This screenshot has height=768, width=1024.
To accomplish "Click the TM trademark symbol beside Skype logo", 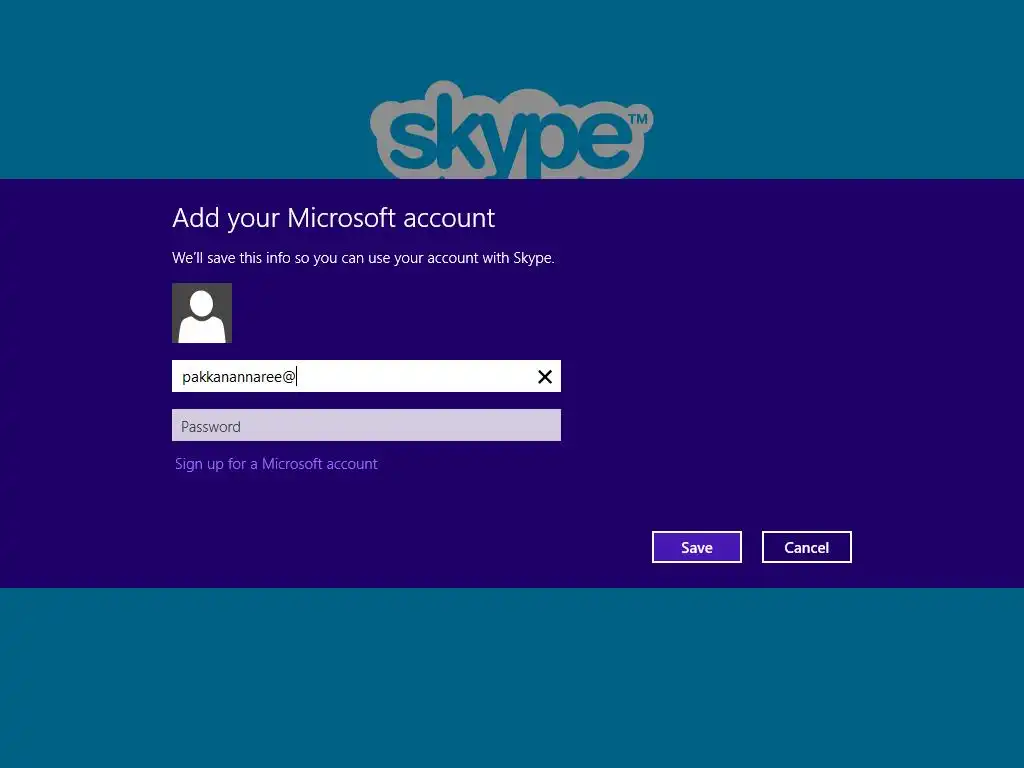I will pos(637,119).
